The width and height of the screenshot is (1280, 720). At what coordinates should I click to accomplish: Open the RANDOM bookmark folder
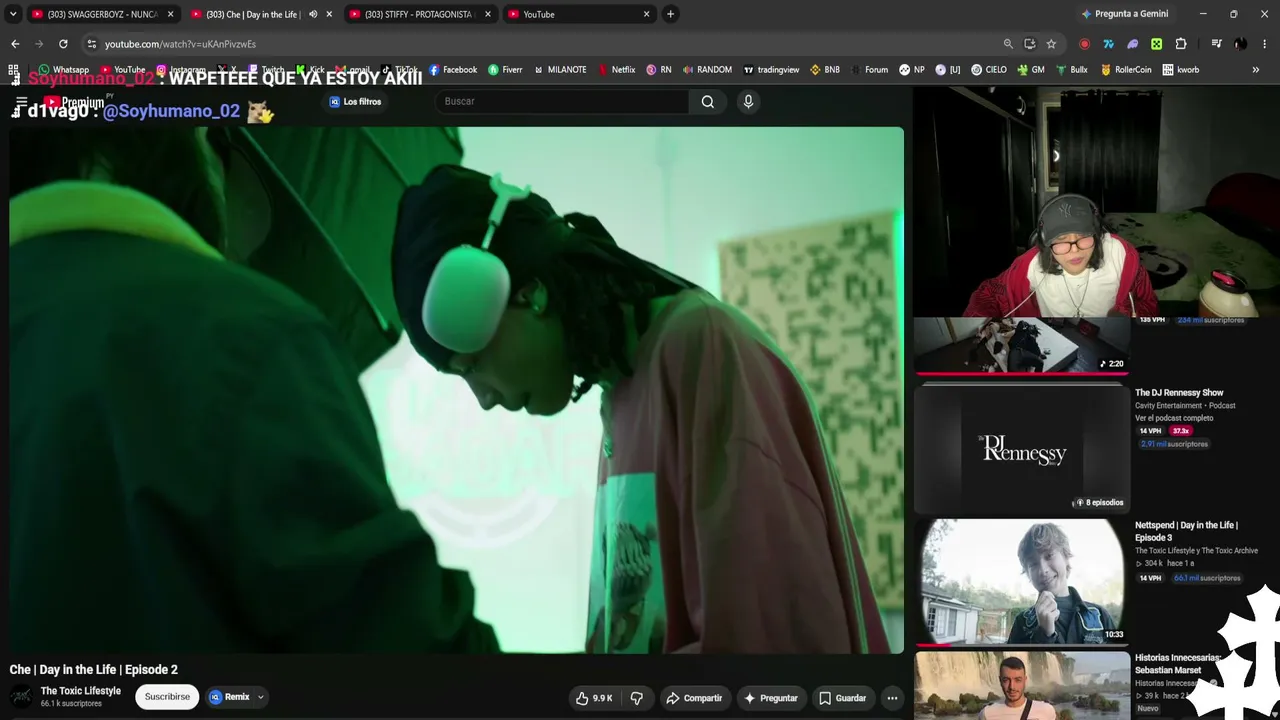point(707,70)
